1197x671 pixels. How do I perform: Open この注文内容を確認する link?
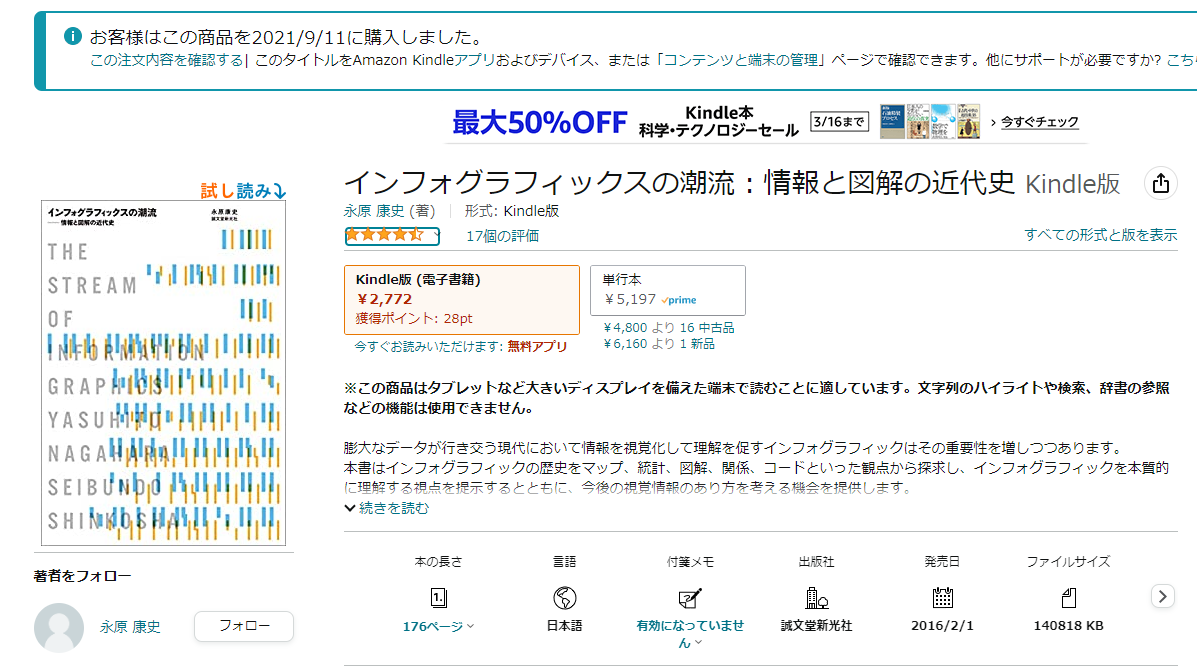pos(166,60)
